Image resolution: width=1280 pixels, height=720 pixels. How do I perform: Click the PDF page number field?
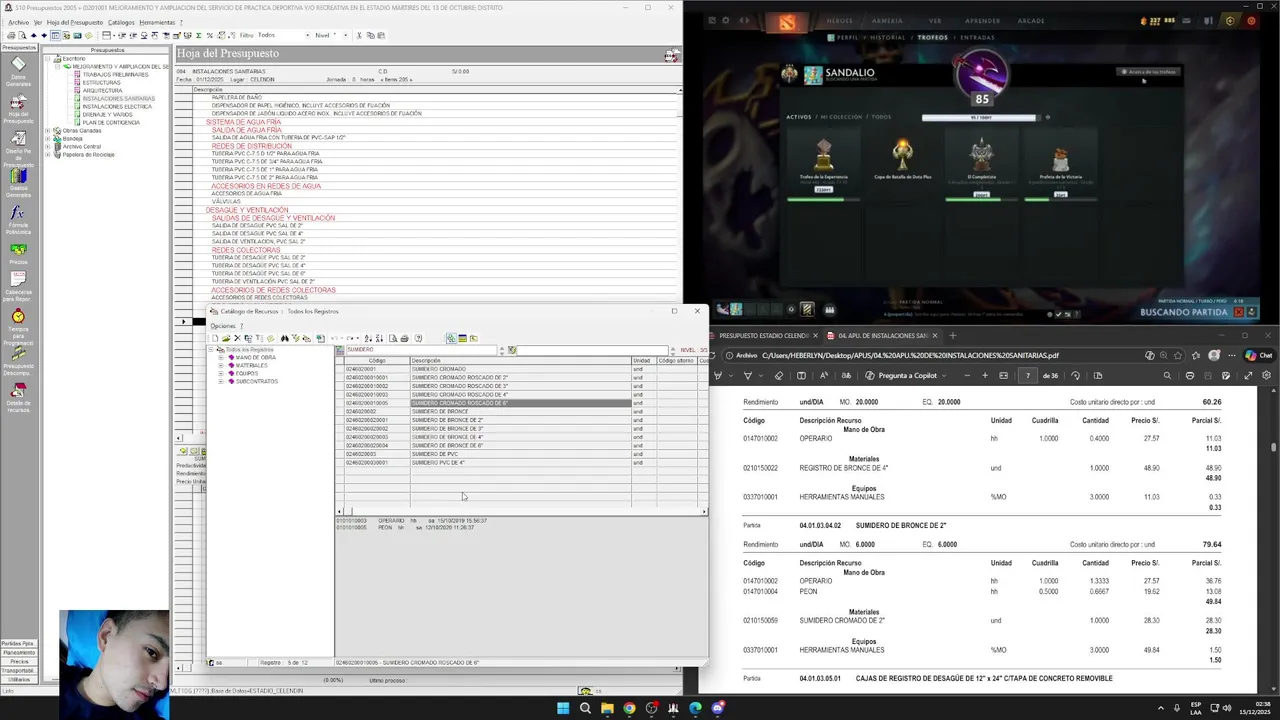click(x=1027, y=375)
